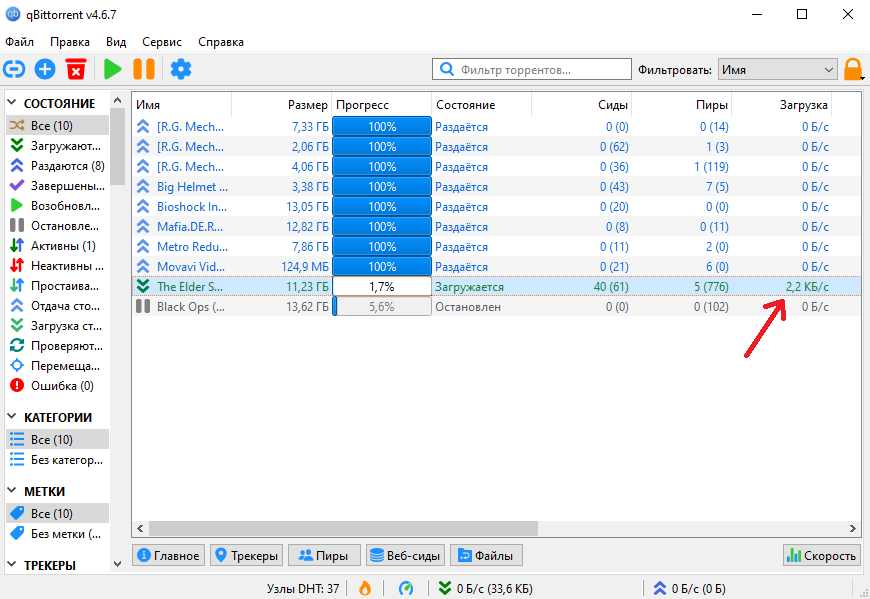
Task: Select the Загружаются status filter
Action: coord(58,146)
